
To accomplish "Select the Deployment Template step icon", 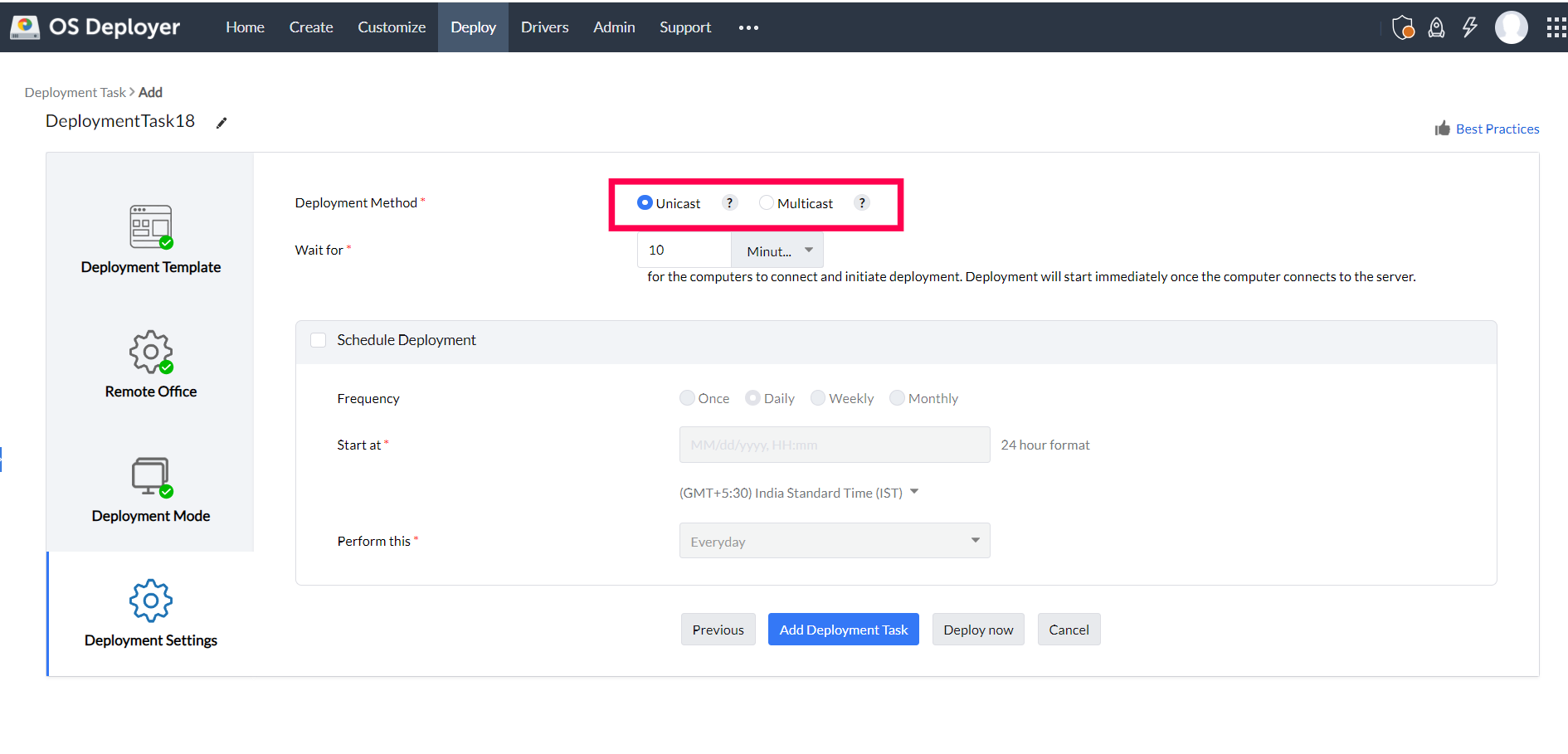I will coord(150,226).
